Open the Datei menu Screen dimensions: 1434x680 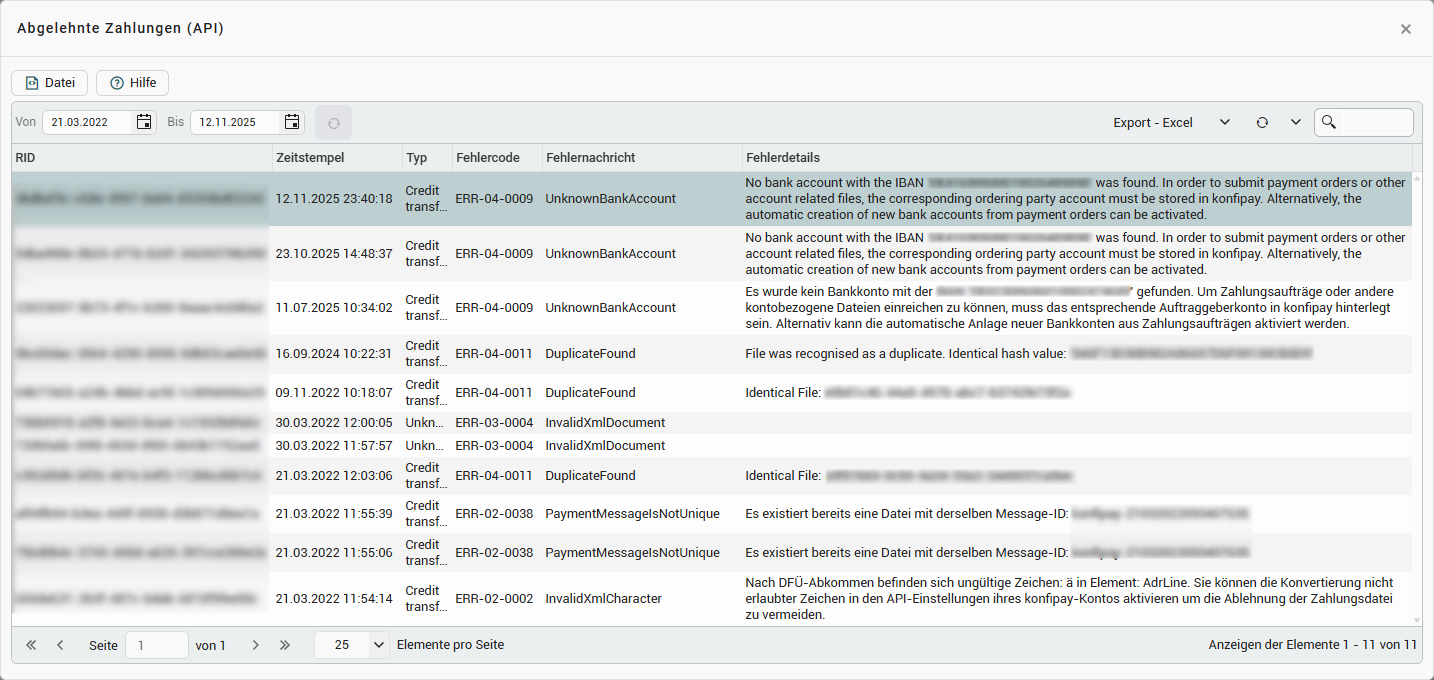50,83
